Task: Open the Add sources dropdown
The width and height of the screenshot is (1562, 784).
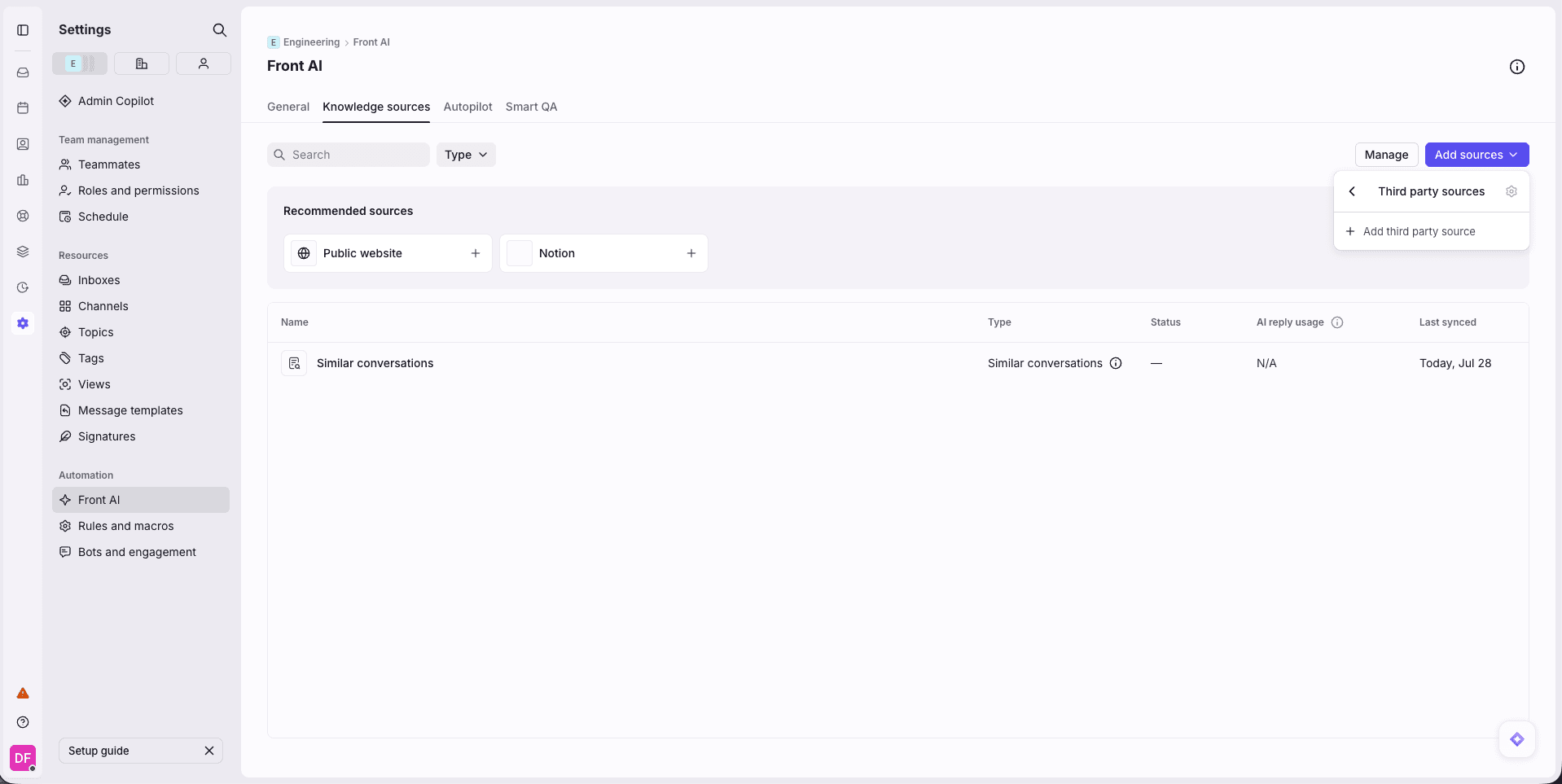Action: click(x=1476, y=155)
